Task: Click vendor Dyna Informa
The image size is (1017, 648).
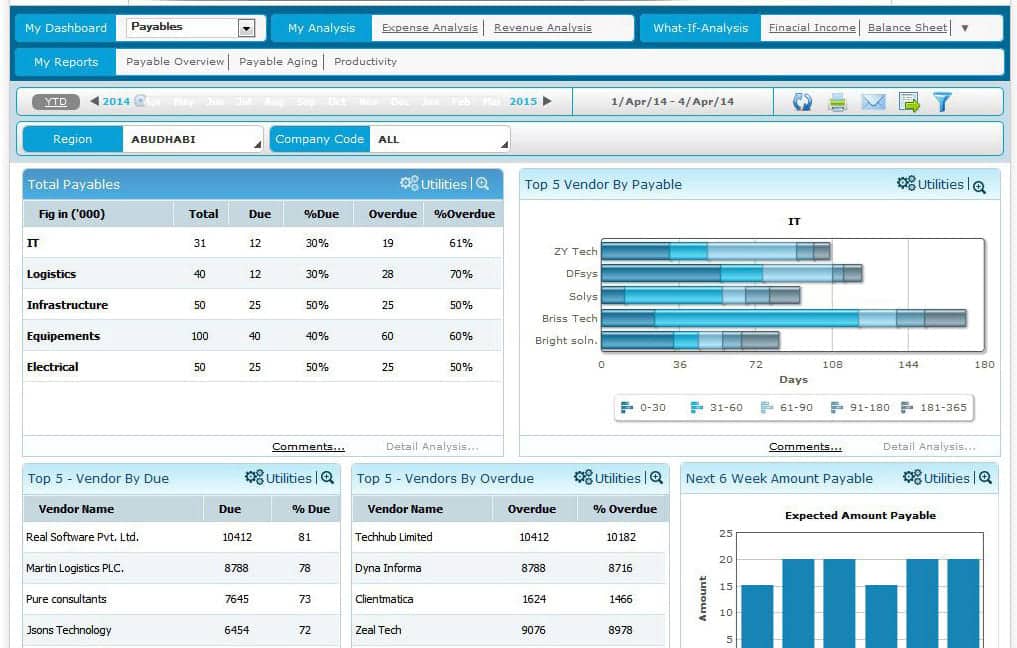Action: tap(388, 568)
